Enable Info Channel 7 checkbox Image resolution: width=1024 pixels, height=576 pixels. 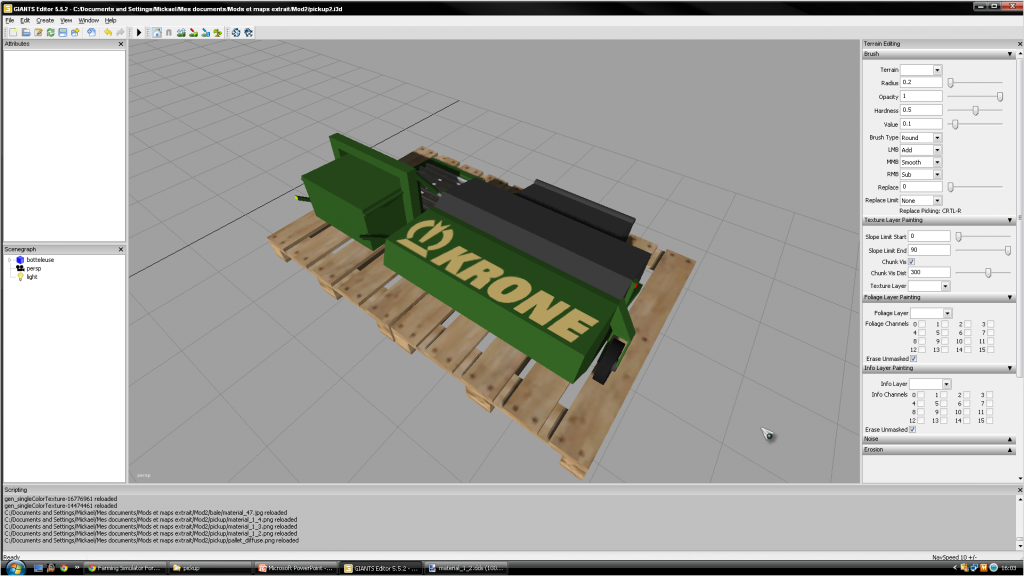990,404
